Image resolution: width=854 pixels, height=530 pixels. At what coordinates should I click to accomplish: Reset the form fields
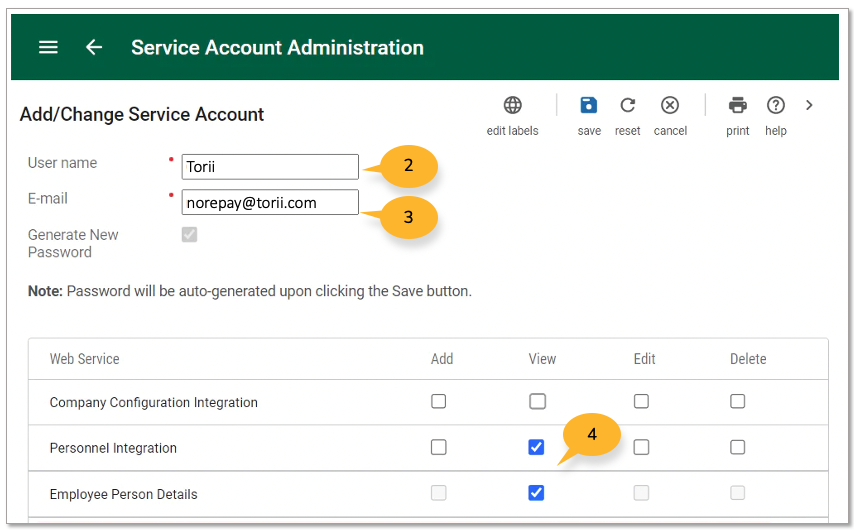[x=627, y=105]
